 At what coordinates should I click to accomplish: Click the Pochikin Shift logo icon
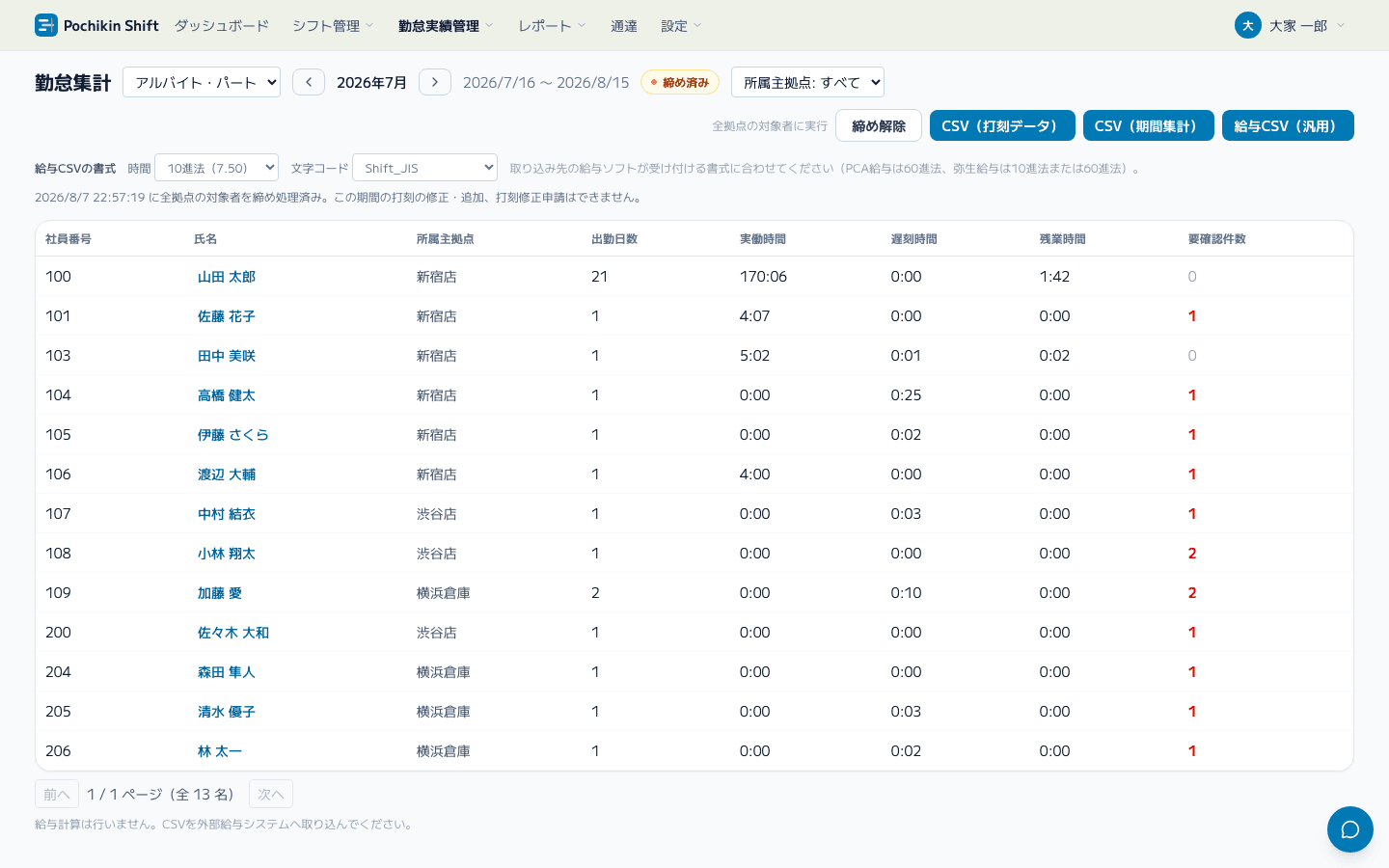tap(46, 25)
